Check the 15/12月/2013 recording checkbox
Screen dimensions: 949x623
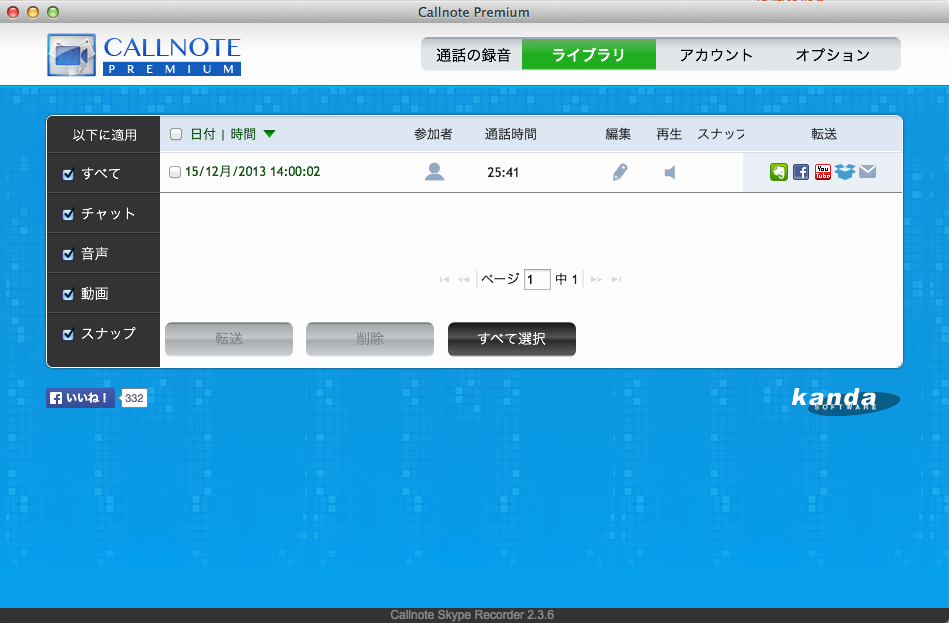click(175, 172)
